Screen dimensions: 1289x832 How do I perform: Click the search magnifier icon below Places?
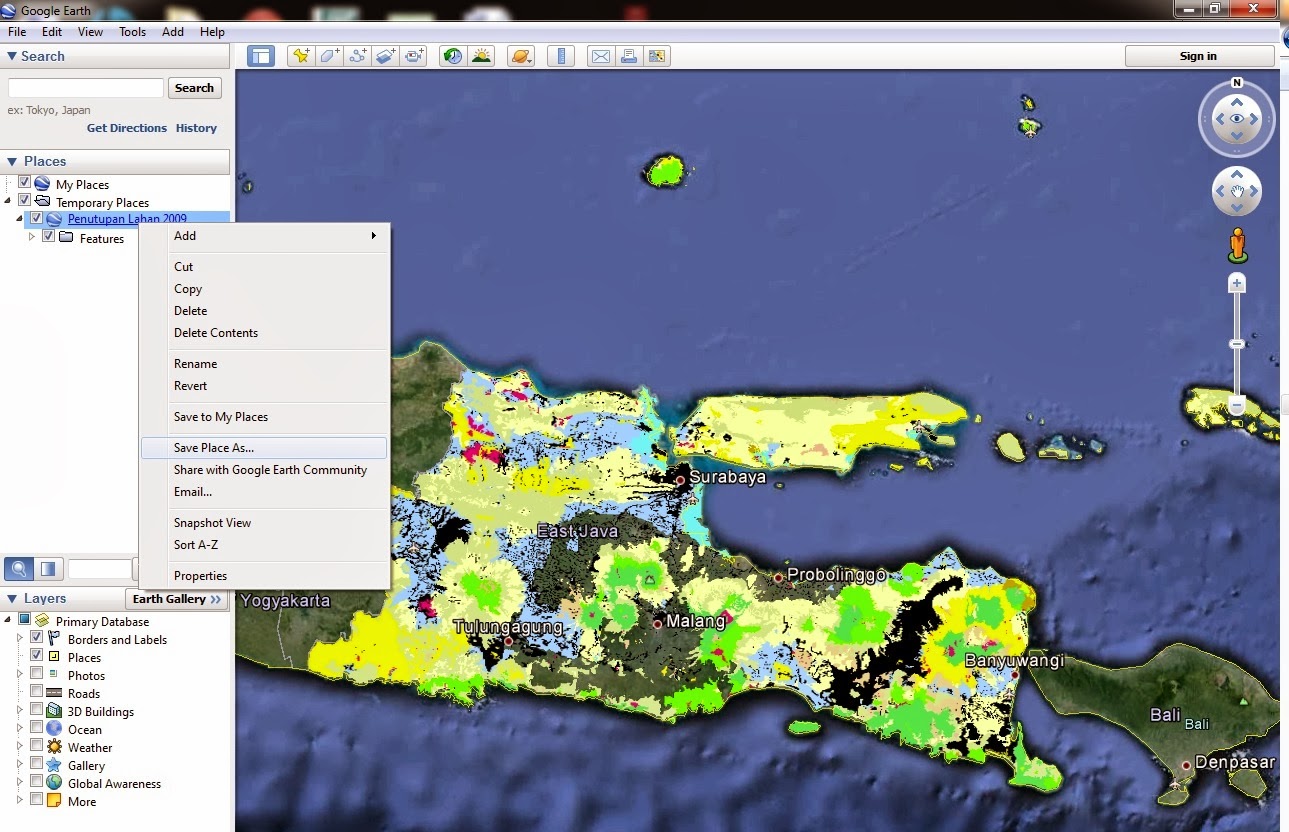[x=18, y=569]
